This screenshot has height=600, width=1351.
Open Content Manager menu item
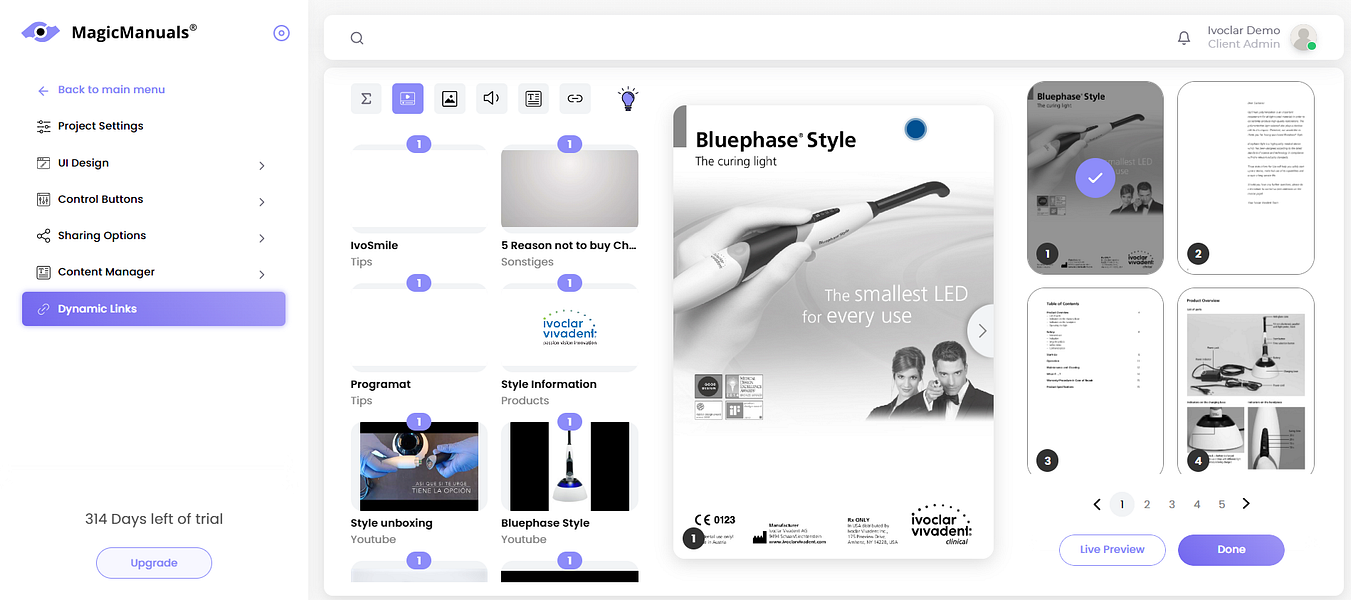click(x=153, y=272)
